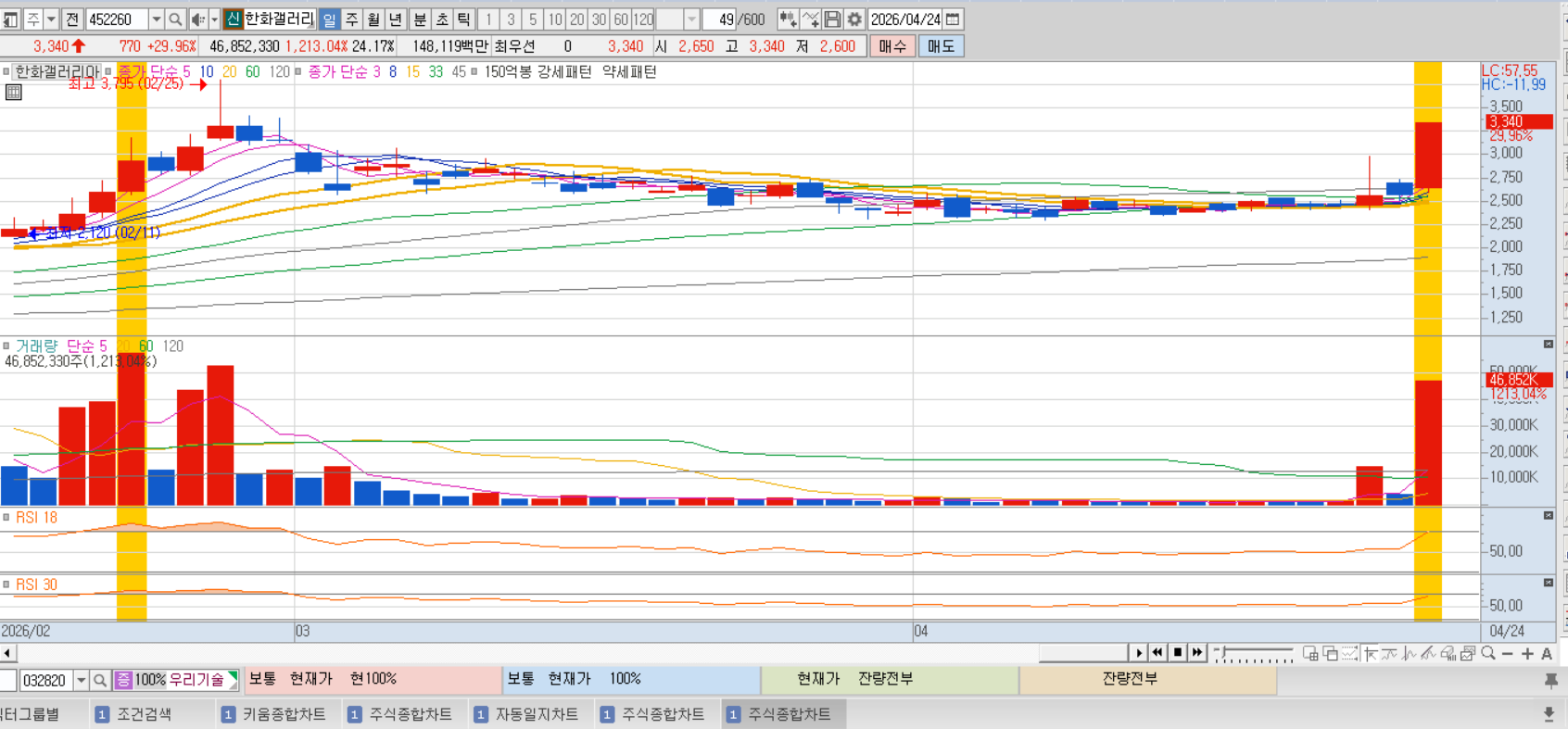Click the purple 증 badge icon next to 우리기술
This screenshot has height=729, width=1568.
[x=123, y=681]
